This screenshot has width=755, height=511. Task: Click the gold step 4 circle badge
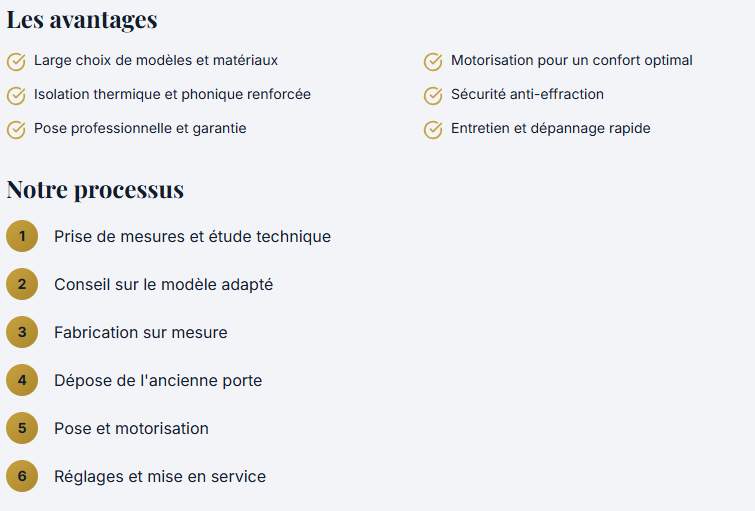(22, 381)
